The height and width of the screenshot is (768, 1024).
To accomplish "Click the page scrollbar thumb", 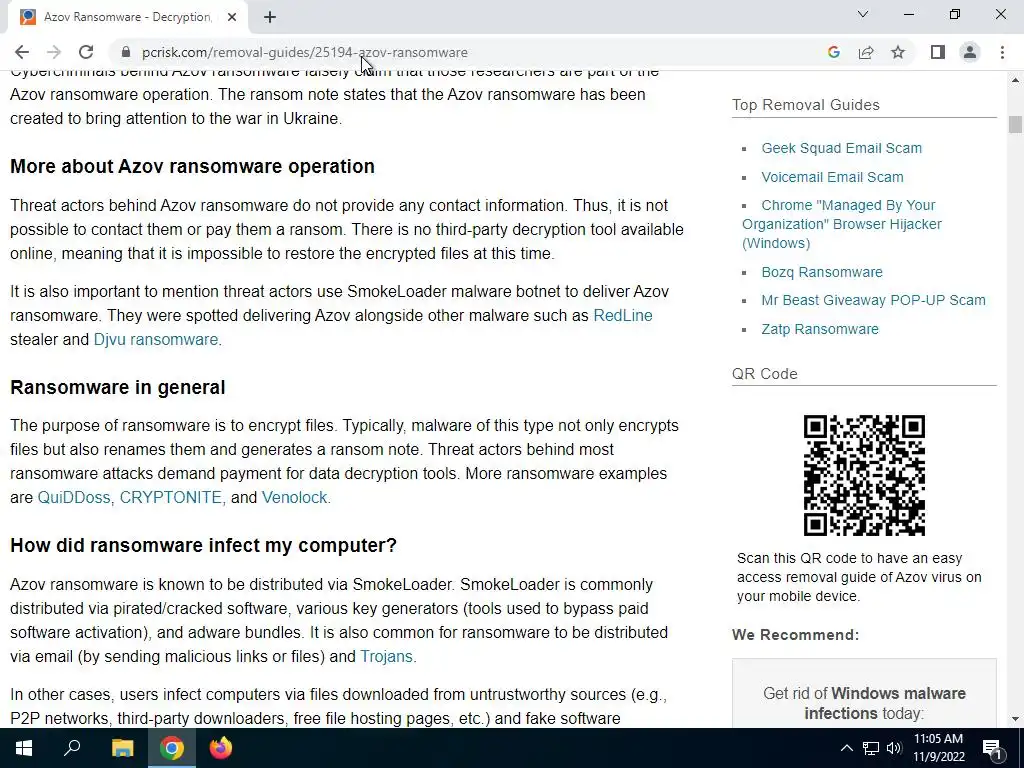I will tap(1015, 124).
